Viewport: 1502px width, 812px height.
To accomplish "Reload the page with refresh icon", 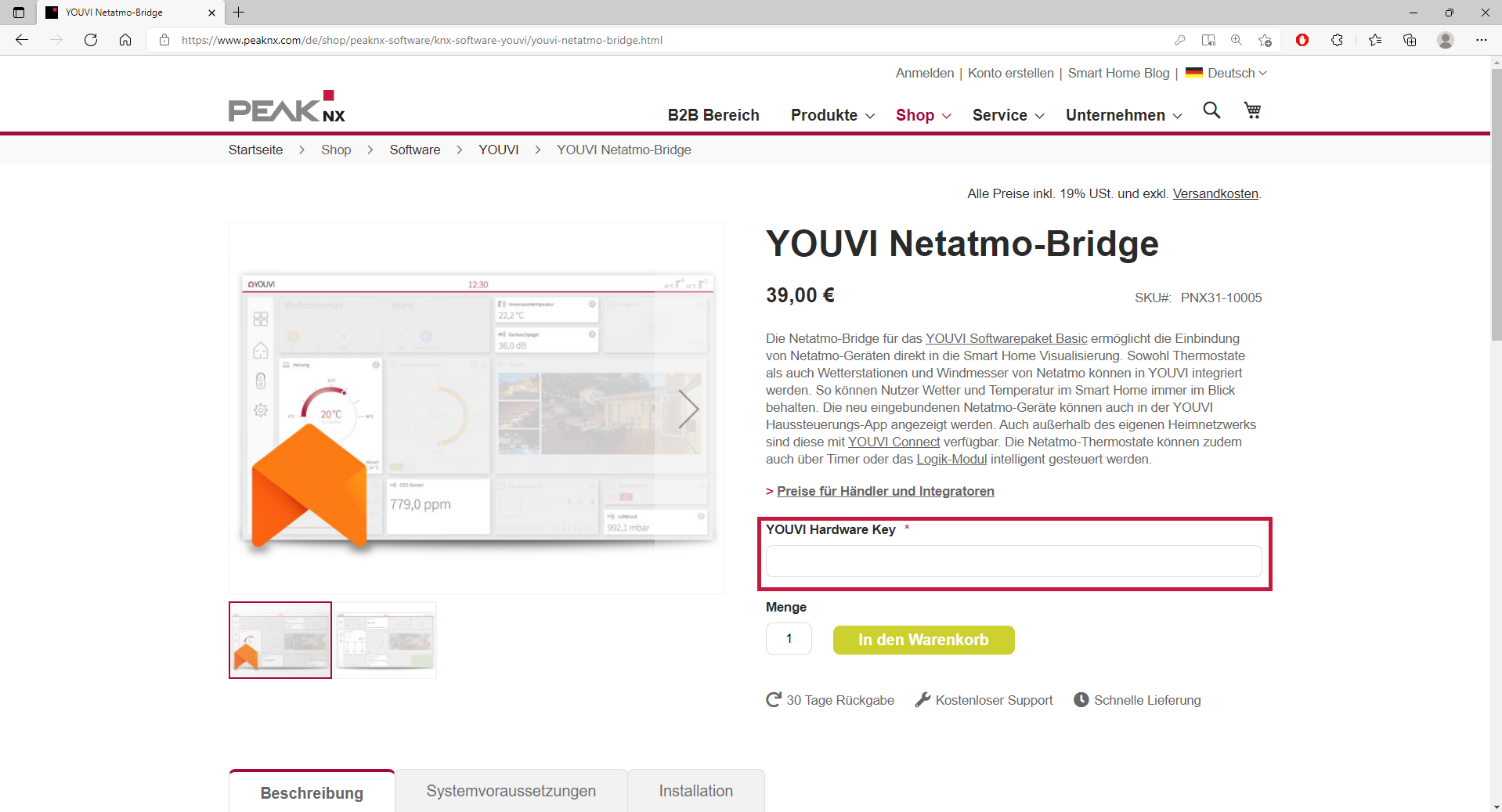I will [x=91, y=40].
